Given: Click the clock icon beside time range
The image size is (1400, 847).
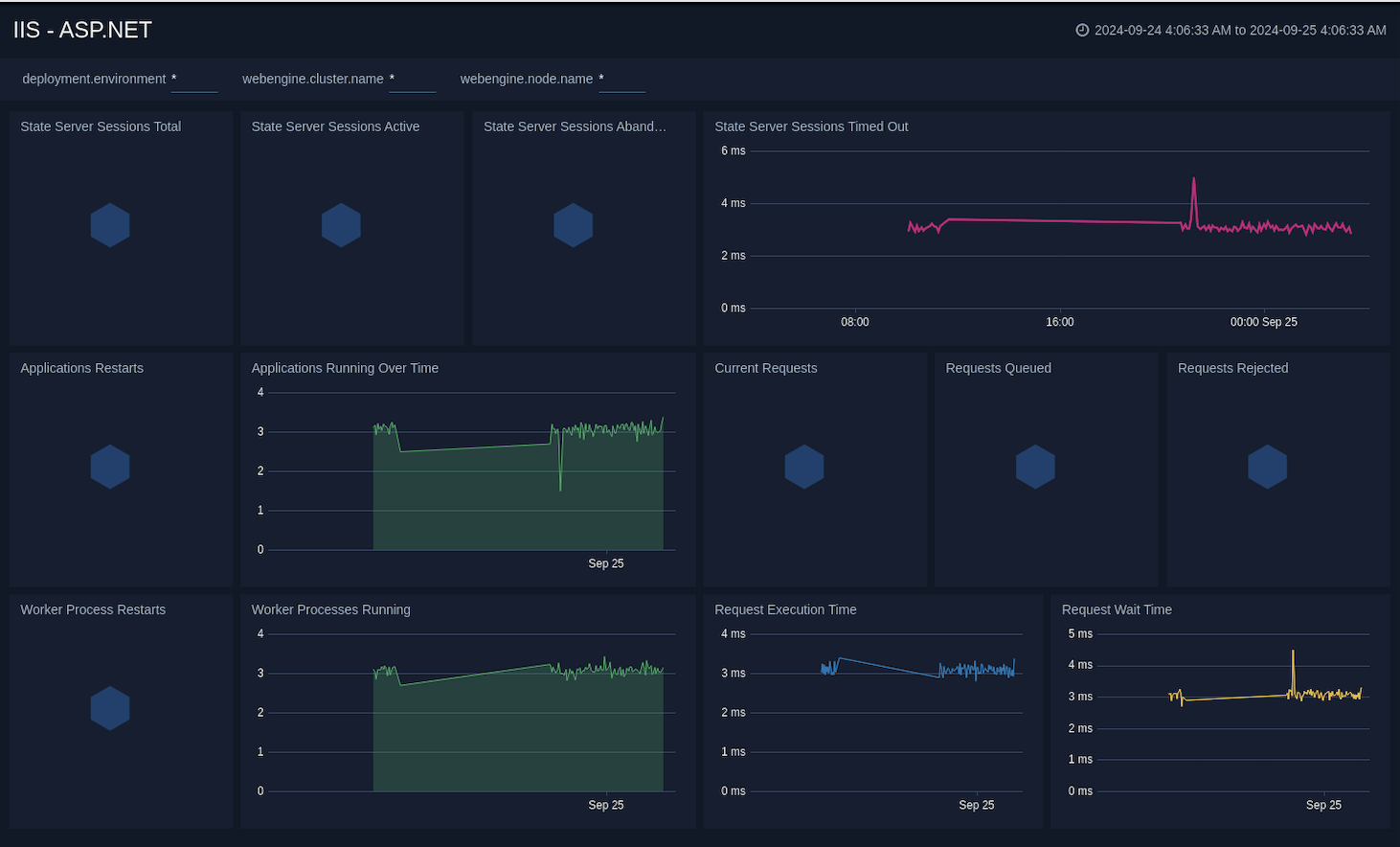Looking at the screenshot, I should (1082, 30).
